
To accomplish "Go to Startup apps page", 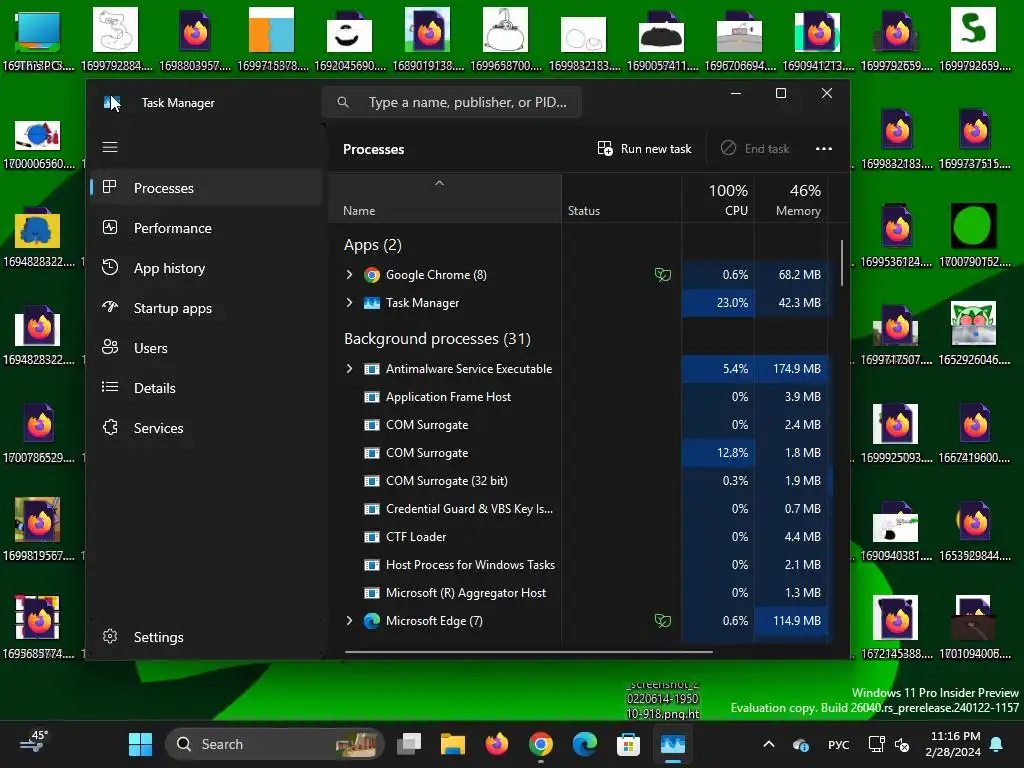I will pos(206,308).
